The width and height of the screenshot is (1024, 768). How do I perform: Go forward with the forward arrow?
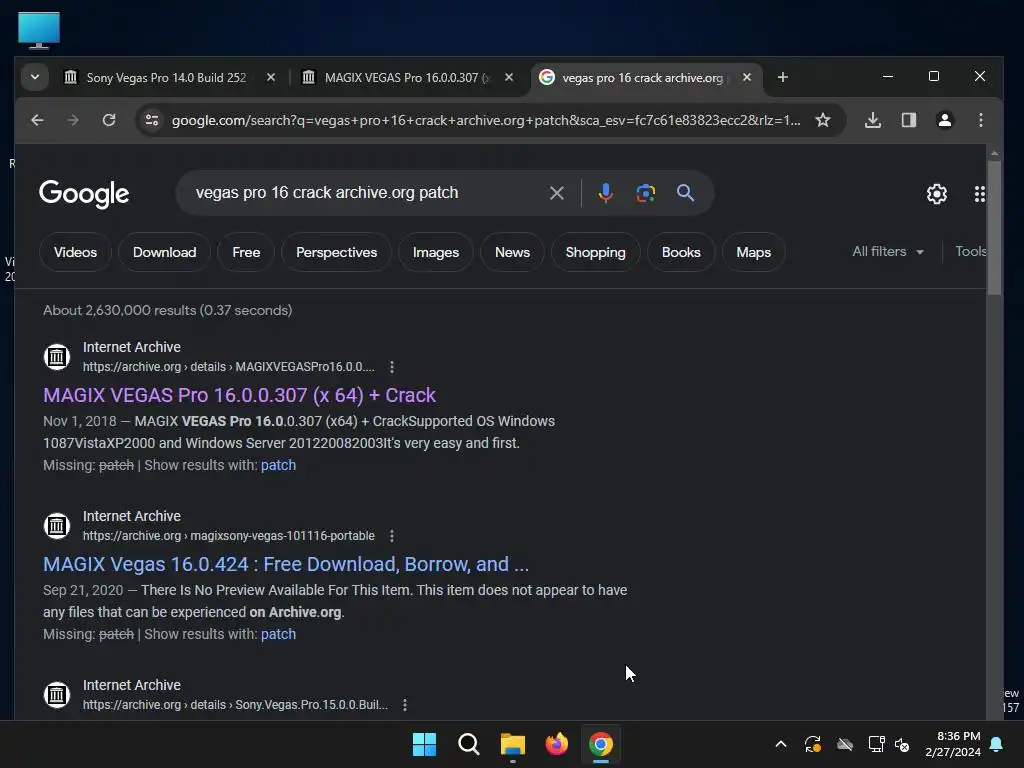click(73, 120)
